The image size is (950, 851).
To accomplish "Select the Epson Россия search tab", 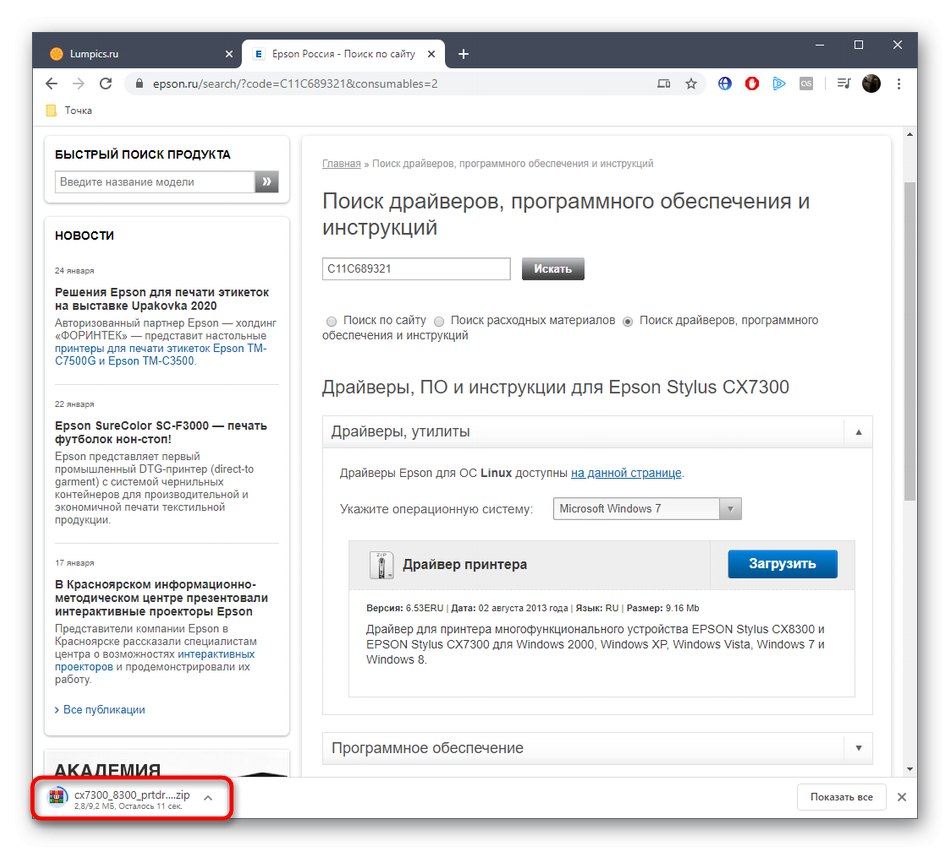I will point(344,54).
